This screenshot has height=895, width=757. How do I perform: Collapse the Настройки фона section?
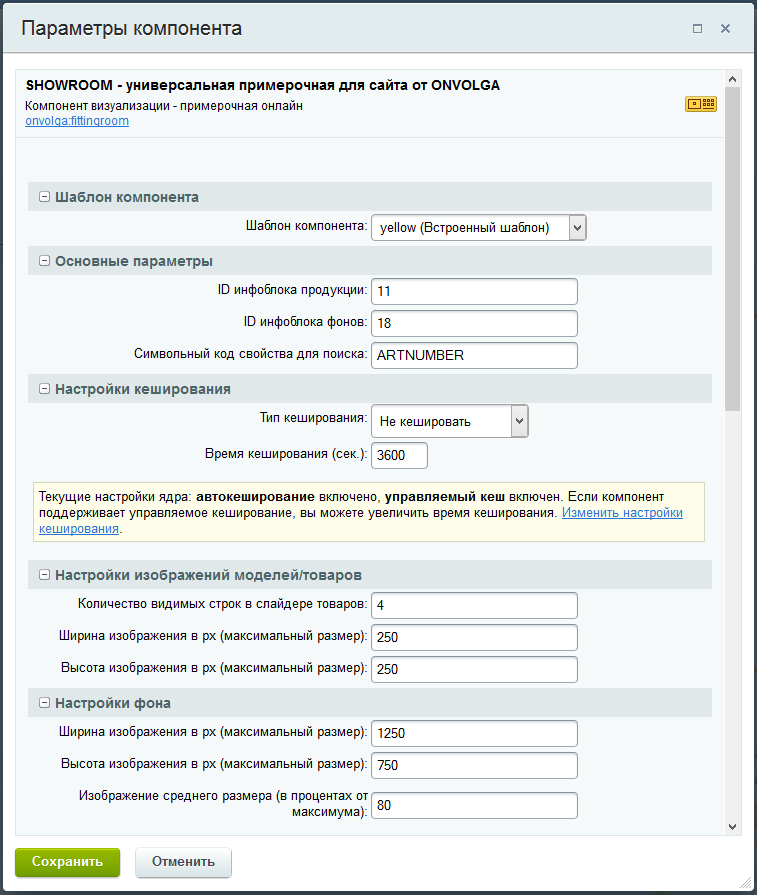click(44, 703)
